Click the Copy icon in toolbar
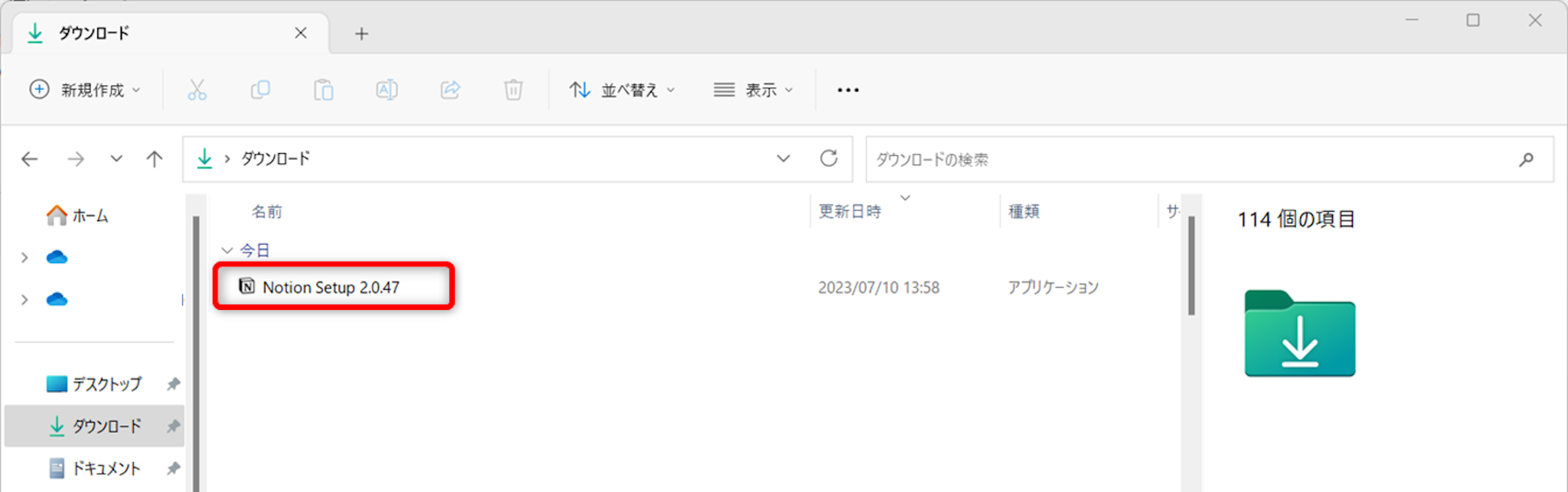Screen dimensions: 1568x492 click(260, 90)
